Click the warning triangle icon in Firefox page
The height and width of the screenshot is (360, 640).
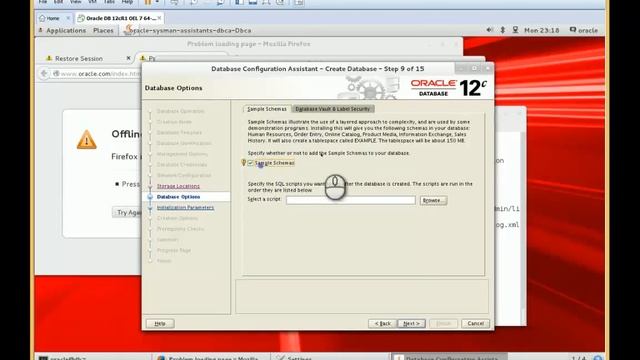(x=87, y=140)
